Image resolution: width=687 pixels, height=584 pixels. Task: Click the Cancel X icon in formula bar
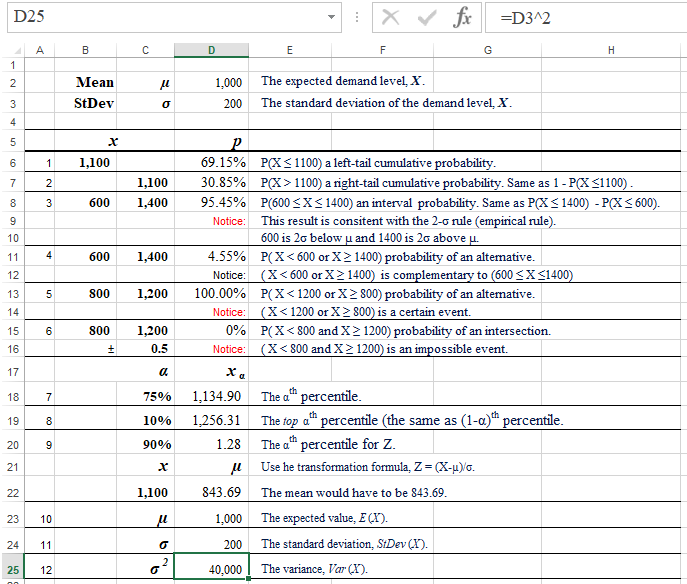[391, 19]
